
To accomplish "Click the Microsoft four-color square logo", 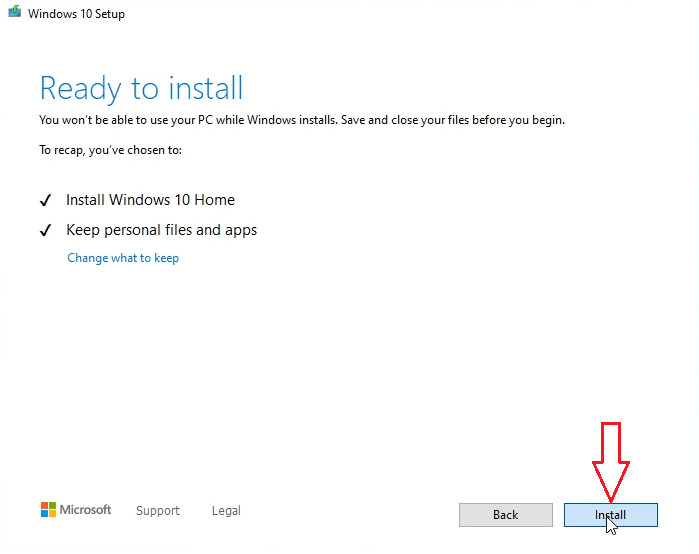I will pyautogui.click(x=48, y=509).
